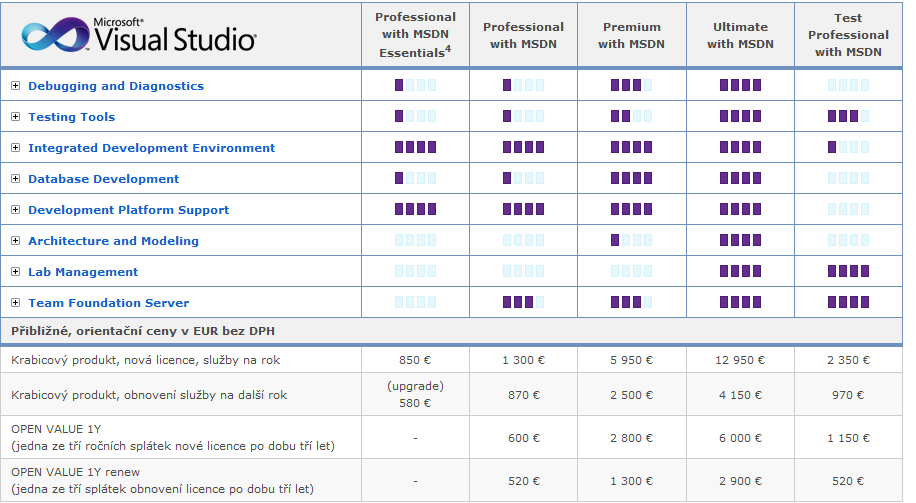Click Development Platform Support rating under Ultimate
Image resolution: width=916 pixels, height=503 pixels.
point(740,209)
